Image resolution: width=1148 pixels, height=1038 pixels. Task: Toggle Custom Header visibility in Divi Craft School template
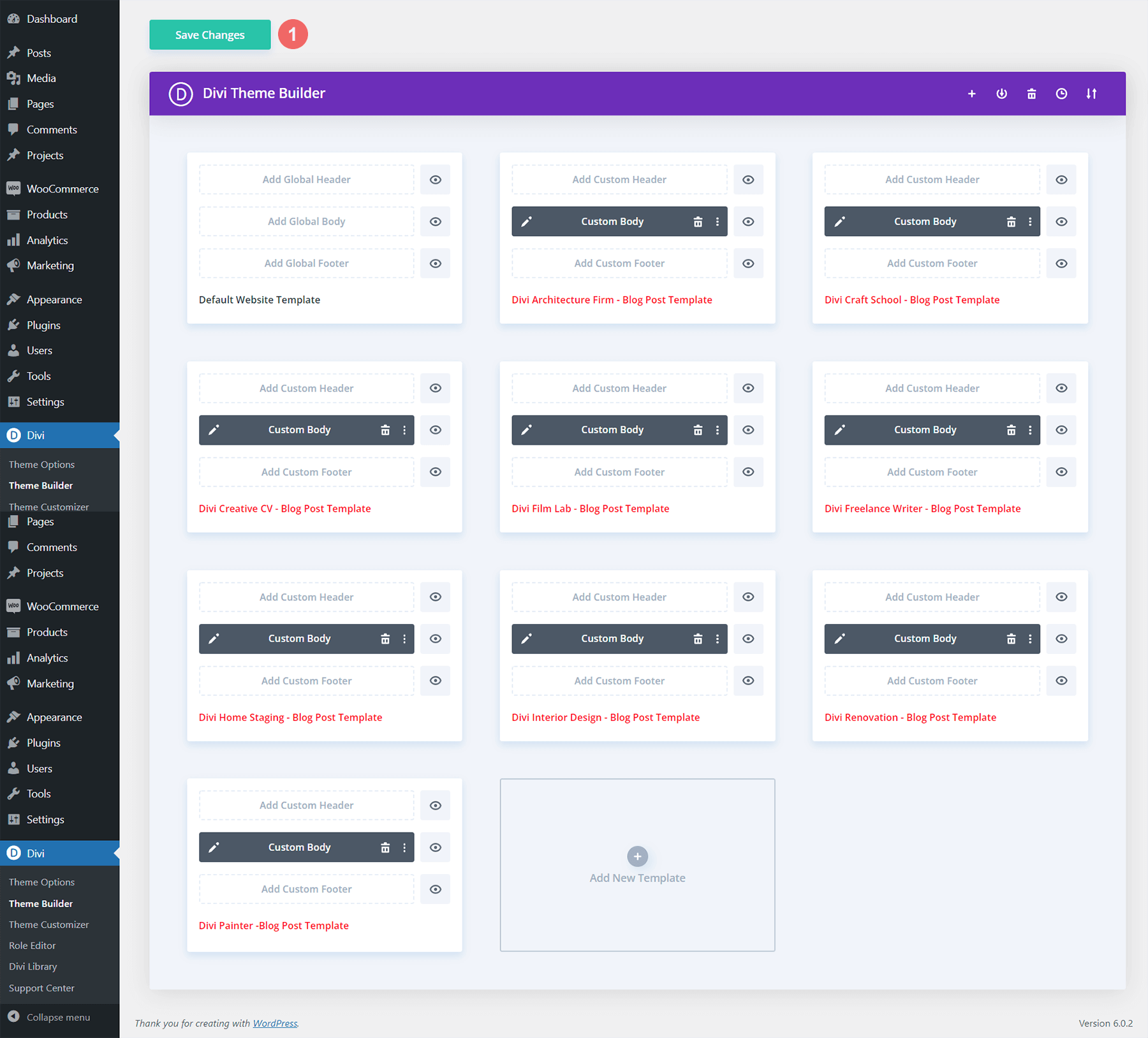point(1061,180)
